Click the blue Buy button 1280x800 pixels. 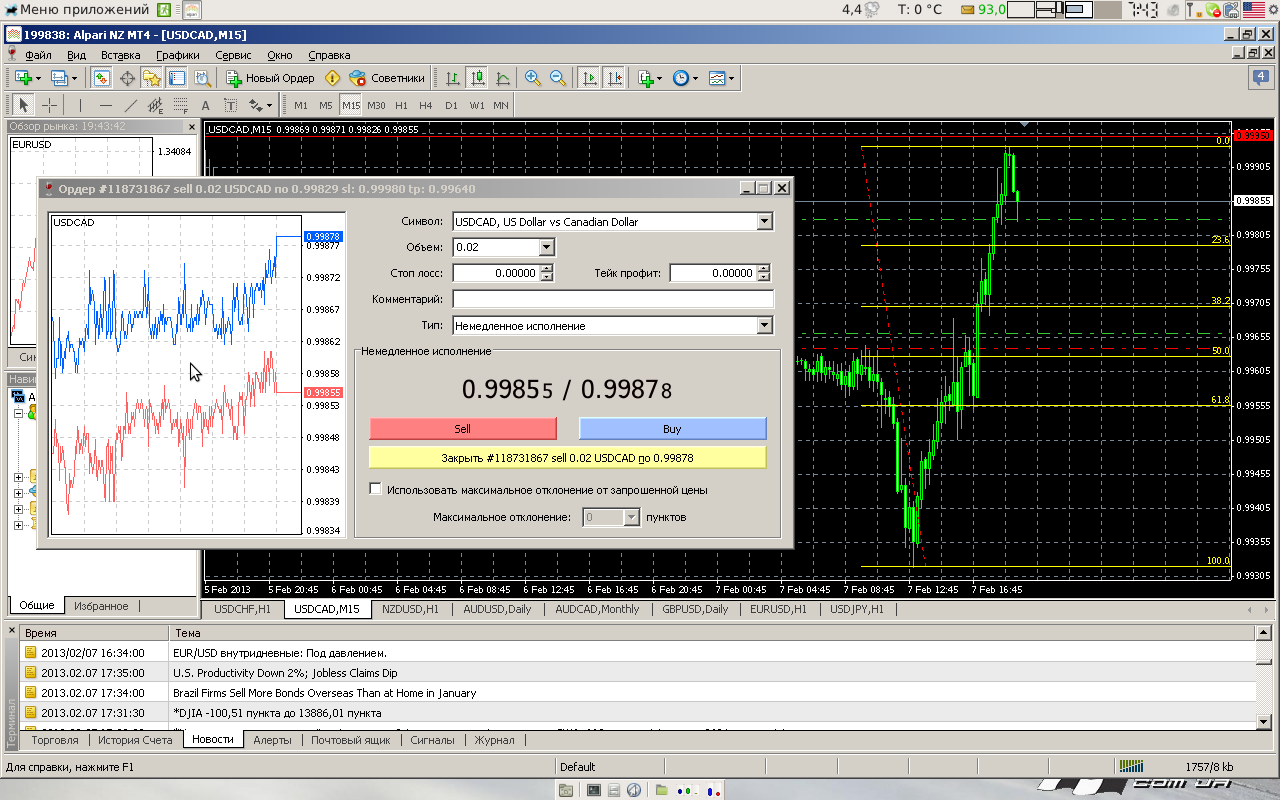672,428
